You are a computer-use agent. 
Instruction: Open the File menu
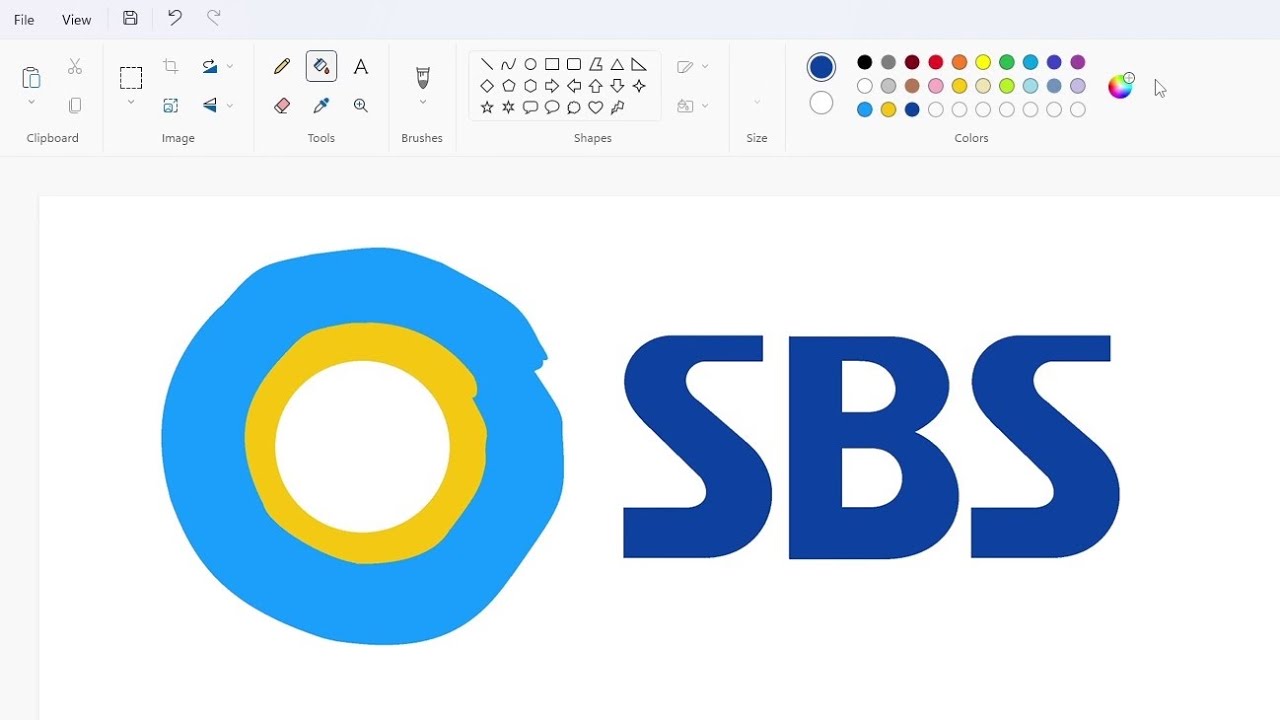pyautogui.click(x=24, y=20)
